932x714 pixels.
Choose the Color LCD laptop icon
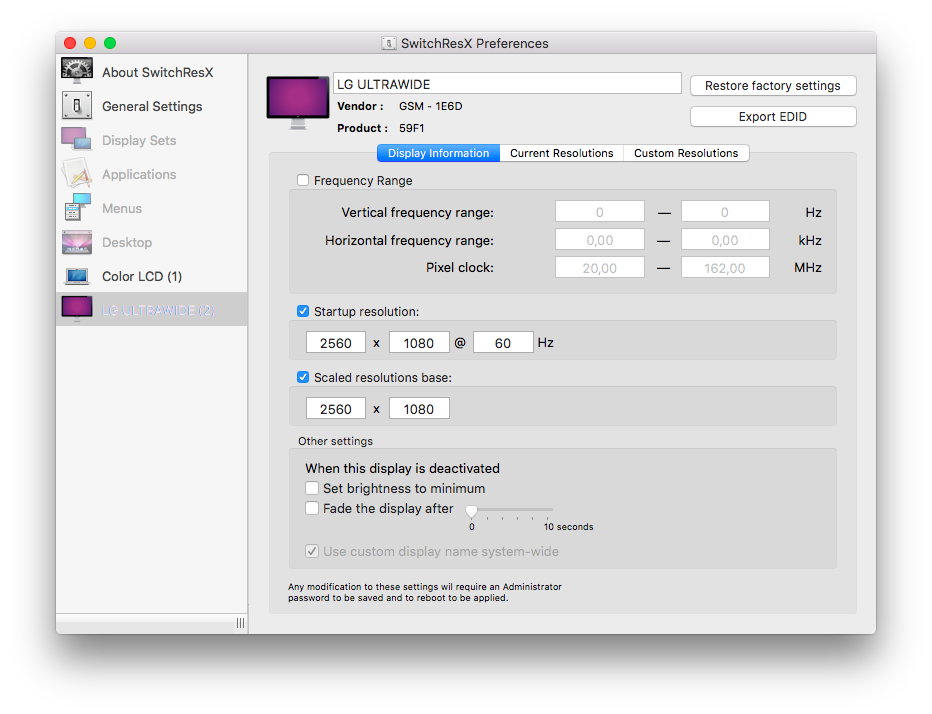[x=77, y=276]
